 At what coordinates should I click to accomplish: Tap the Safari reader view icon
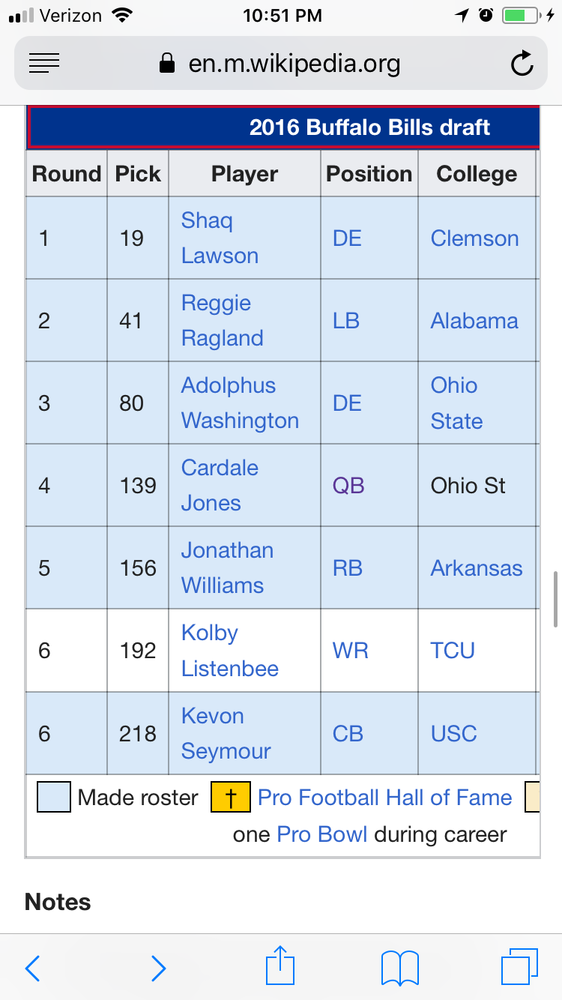pyautogui.click(x=44, y=63)
